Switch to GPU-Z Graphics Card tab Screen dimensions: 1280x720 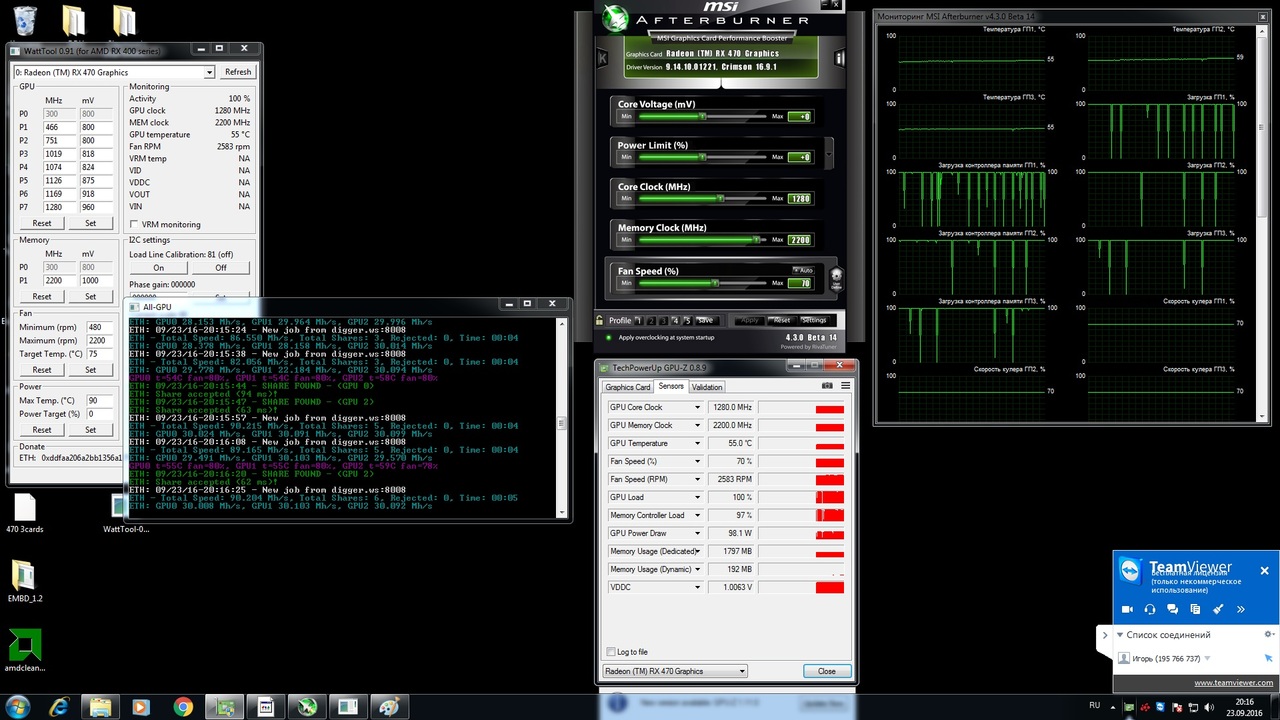627,387
